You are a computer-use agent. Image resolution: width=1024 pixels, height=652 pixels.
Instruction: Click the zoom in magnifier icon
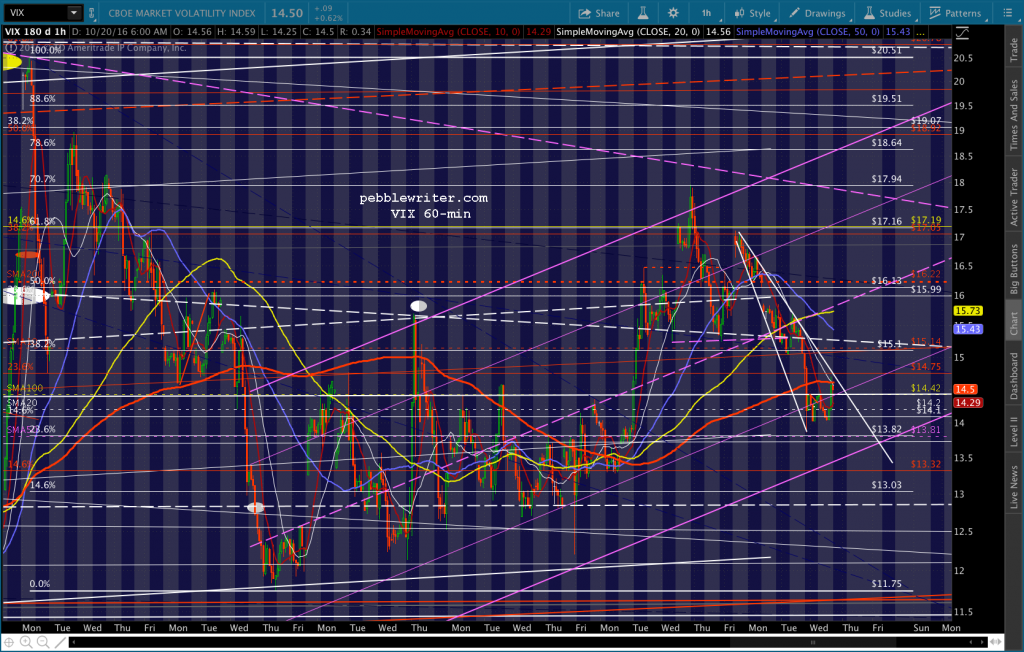click(x=26, y=643)
